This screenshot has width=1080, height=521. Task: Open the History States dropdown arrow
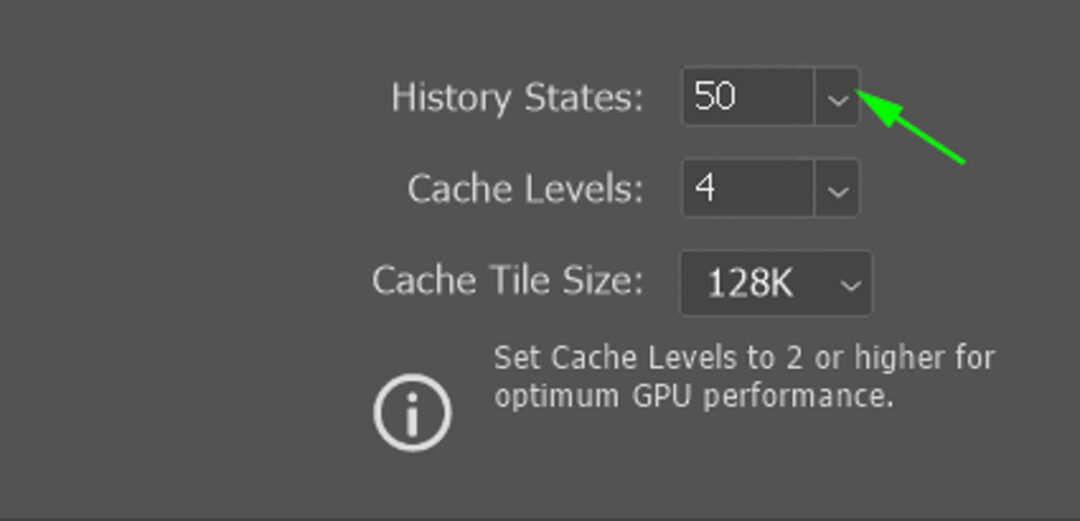(837, 98)
